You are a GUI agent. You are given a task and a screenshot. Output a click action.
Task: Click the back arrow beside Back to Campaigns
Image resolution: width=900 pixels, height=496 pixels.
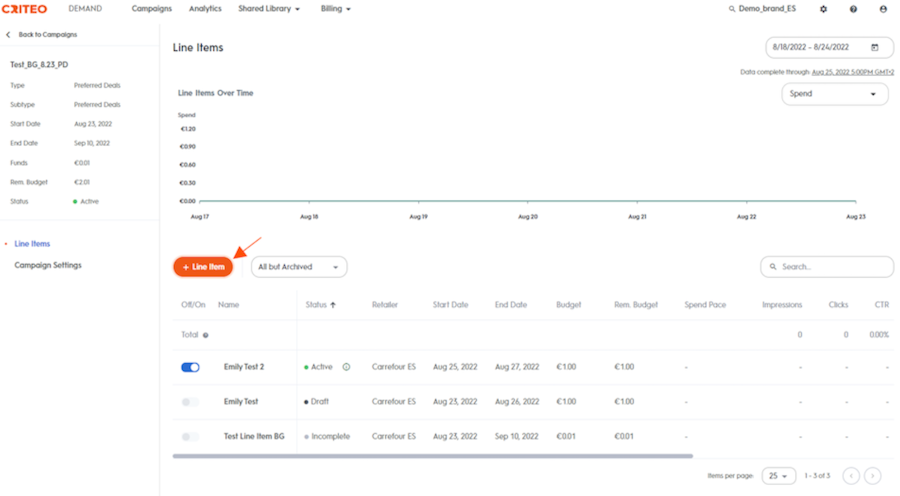pyautogui.click(x=8, y=35)
